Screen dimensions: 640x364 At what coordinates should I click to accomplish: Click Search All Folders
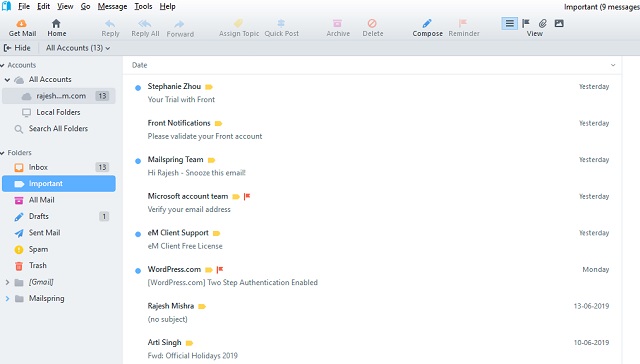click(x=59, y=129)
